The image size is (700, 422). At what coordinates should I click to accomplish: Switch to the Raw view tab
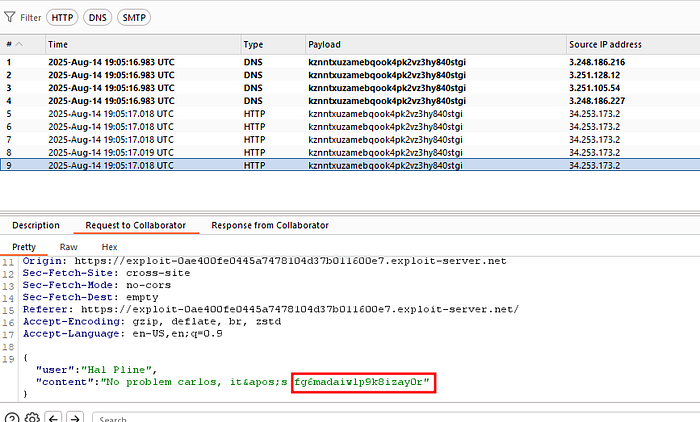[x=68, y=247]
